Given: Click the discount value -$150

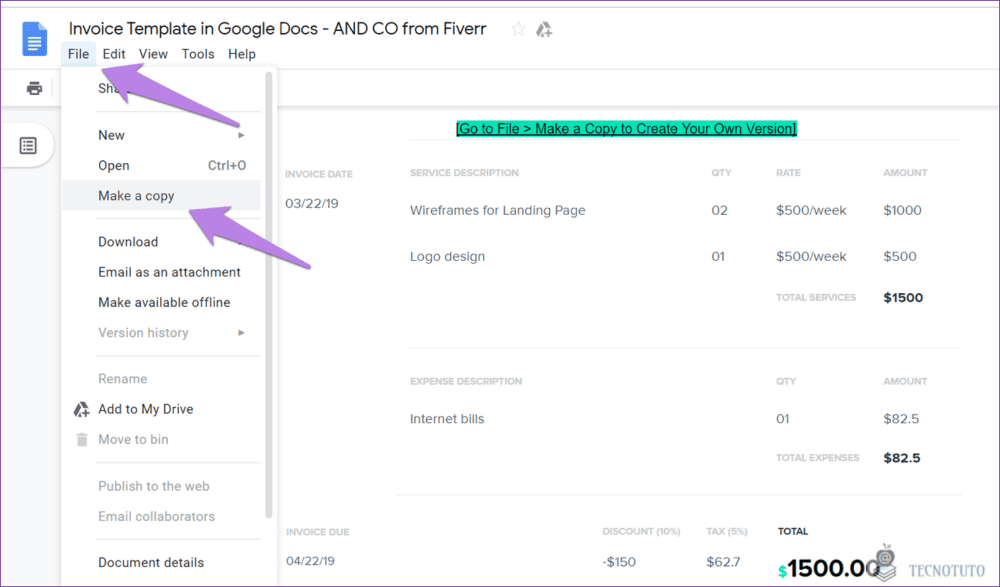Looking at the screenshot, I should (x=619, y=562).
